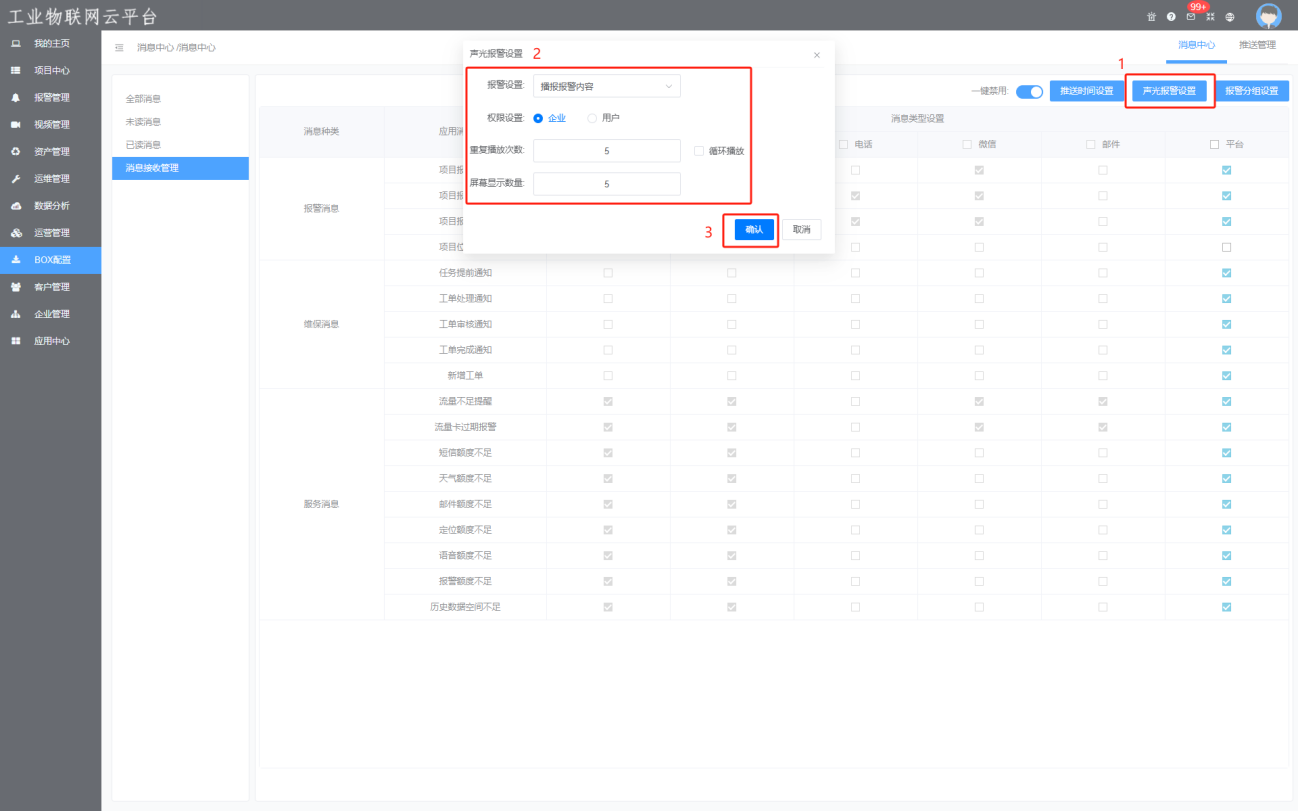Screen dimensions: 1298x811
Task: Select the 用户 radio button
Action: click(x=592, y=118)
